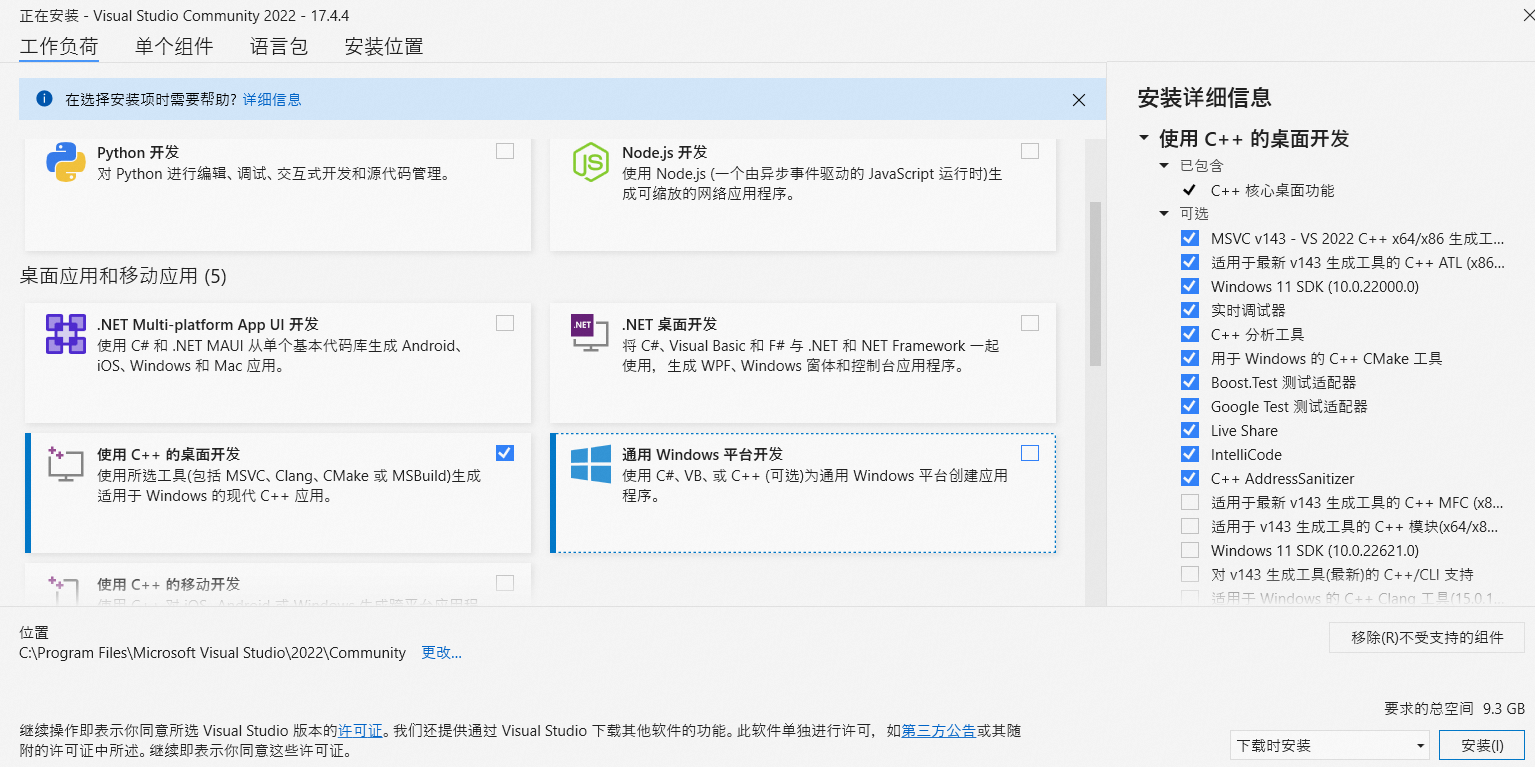Uncheck the Boost.Test 测试适配器 option
This screenshot has width=1535, height=767.
pos(1190,382)
